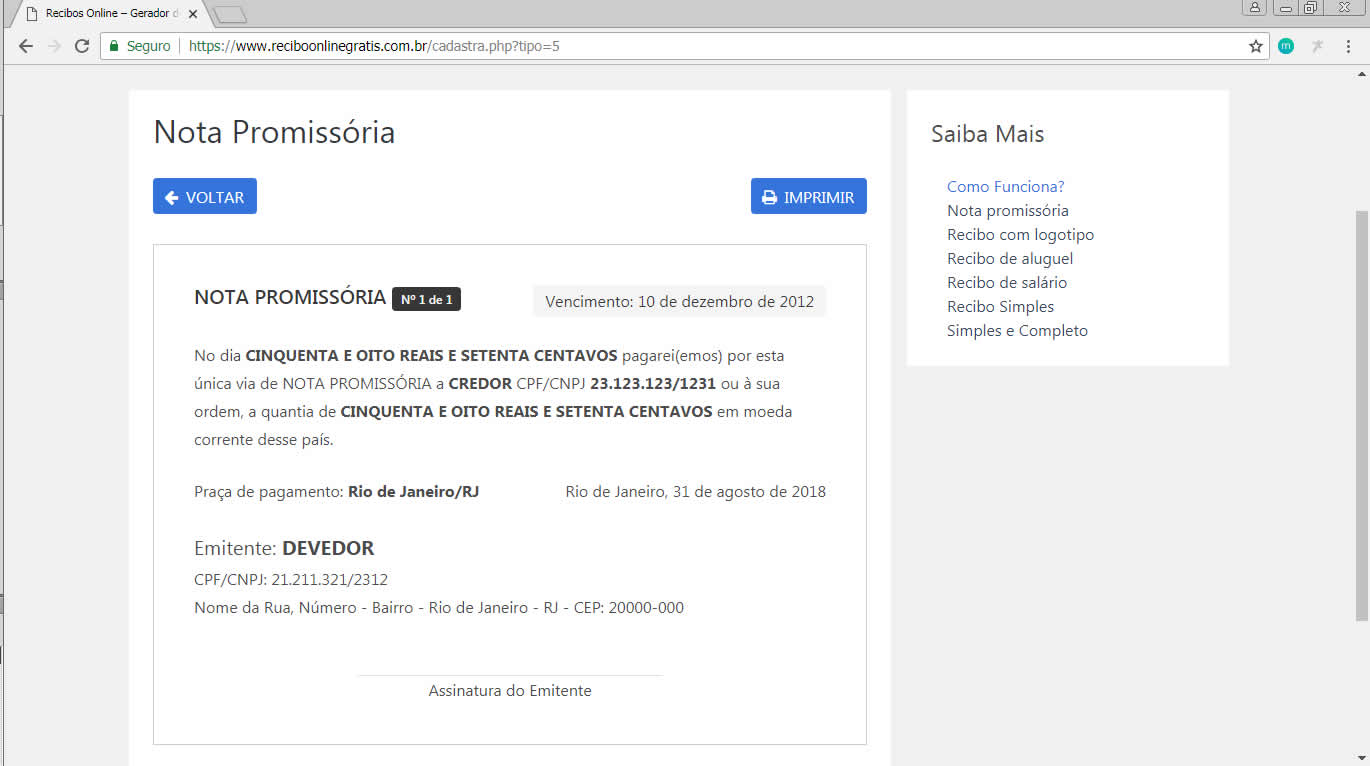Click the Vencimento: 10 de dezembro de 2012 text

click(x=680, y=301)
